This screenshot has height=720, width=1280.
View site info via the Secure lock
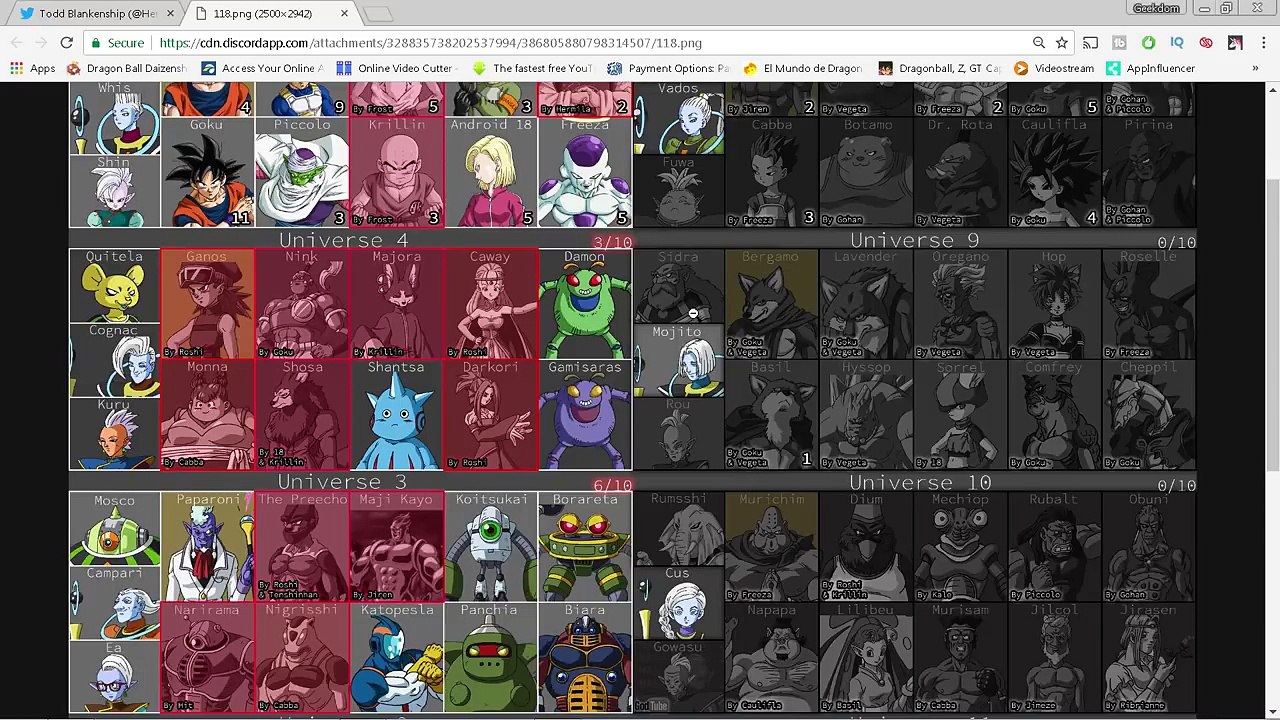point(117,43)
